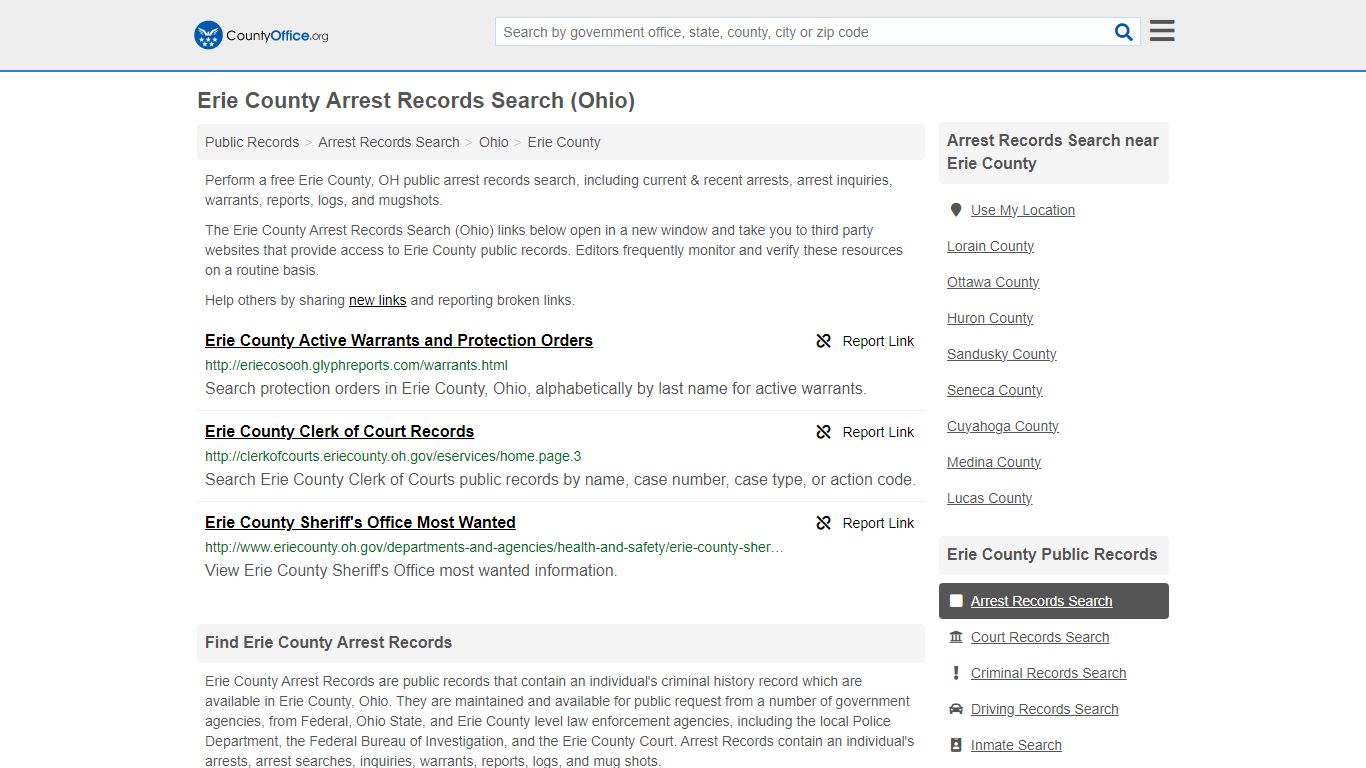
Task: Click the magnifier search icon
Action: [1123, 32]
